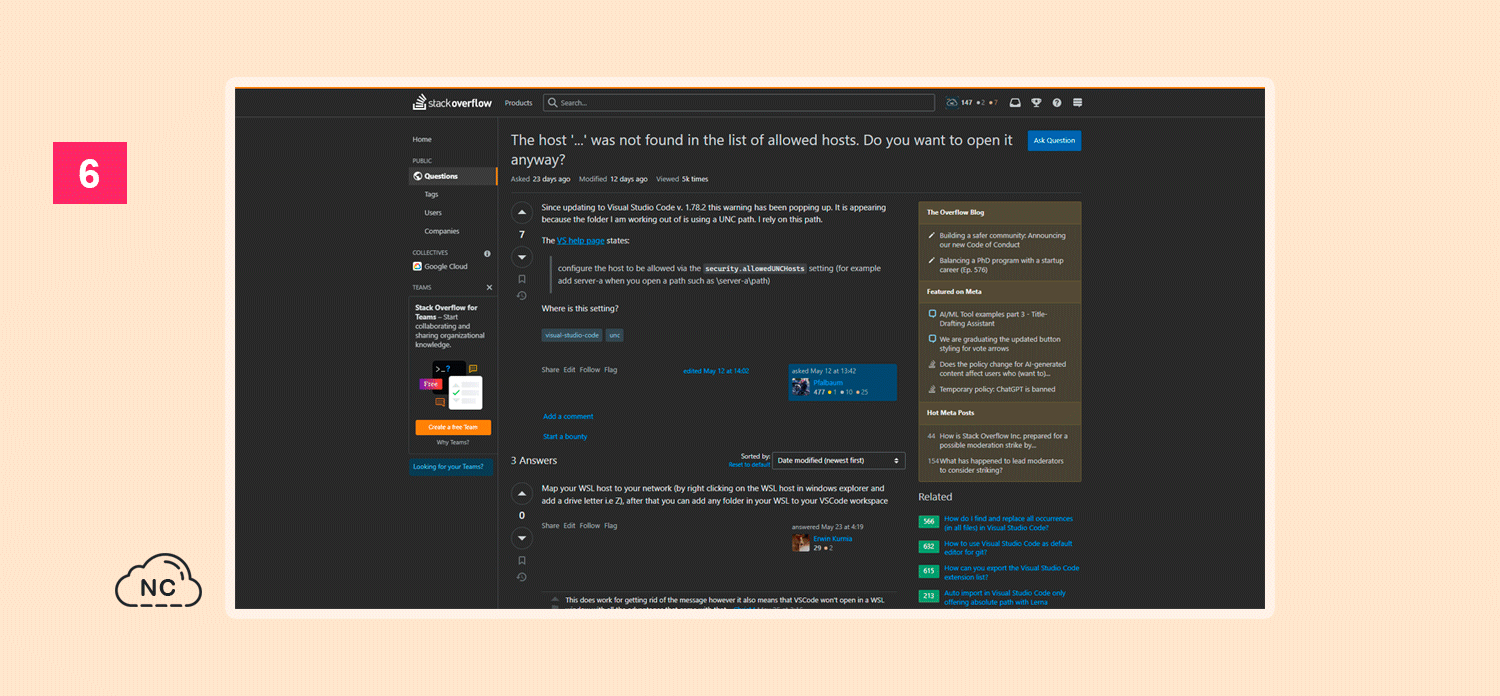The width and height of the screenshot is (1500, 696).
Task: Click Pfalbaum's avatar thumbnail
Action: [x=801, y=386]
